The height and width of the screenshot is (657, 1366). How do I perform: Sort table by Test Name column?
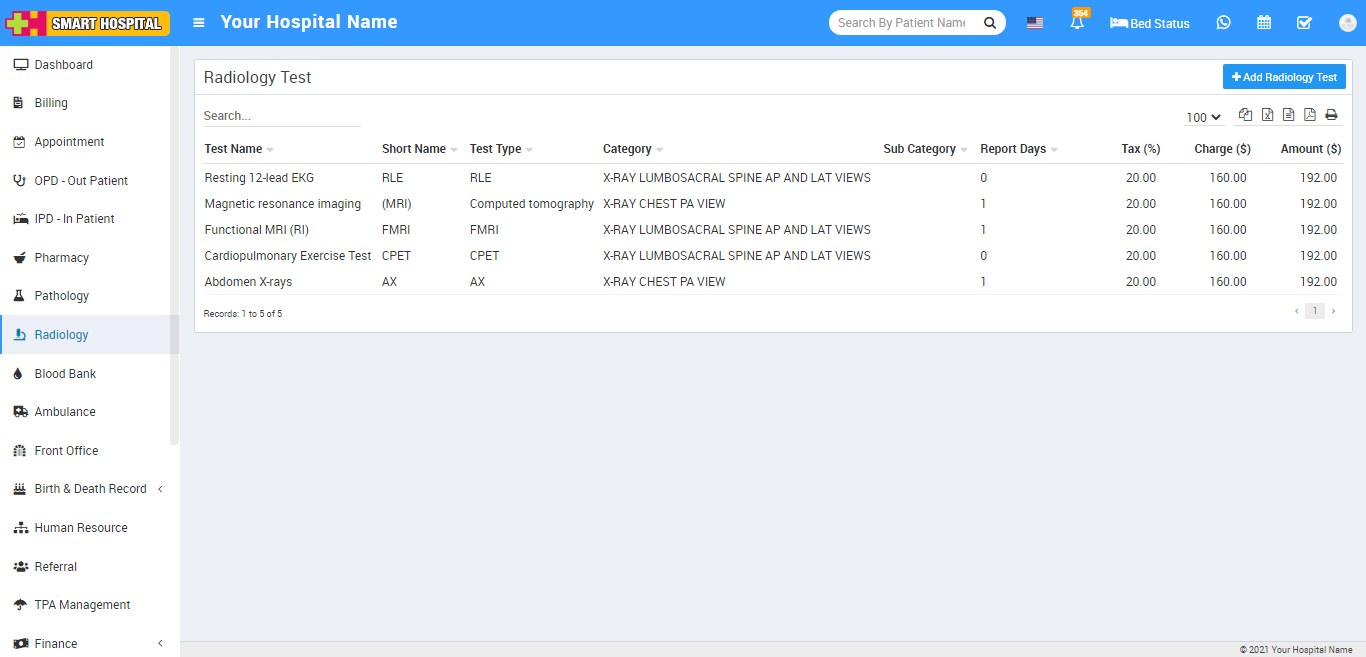(233, 149)
